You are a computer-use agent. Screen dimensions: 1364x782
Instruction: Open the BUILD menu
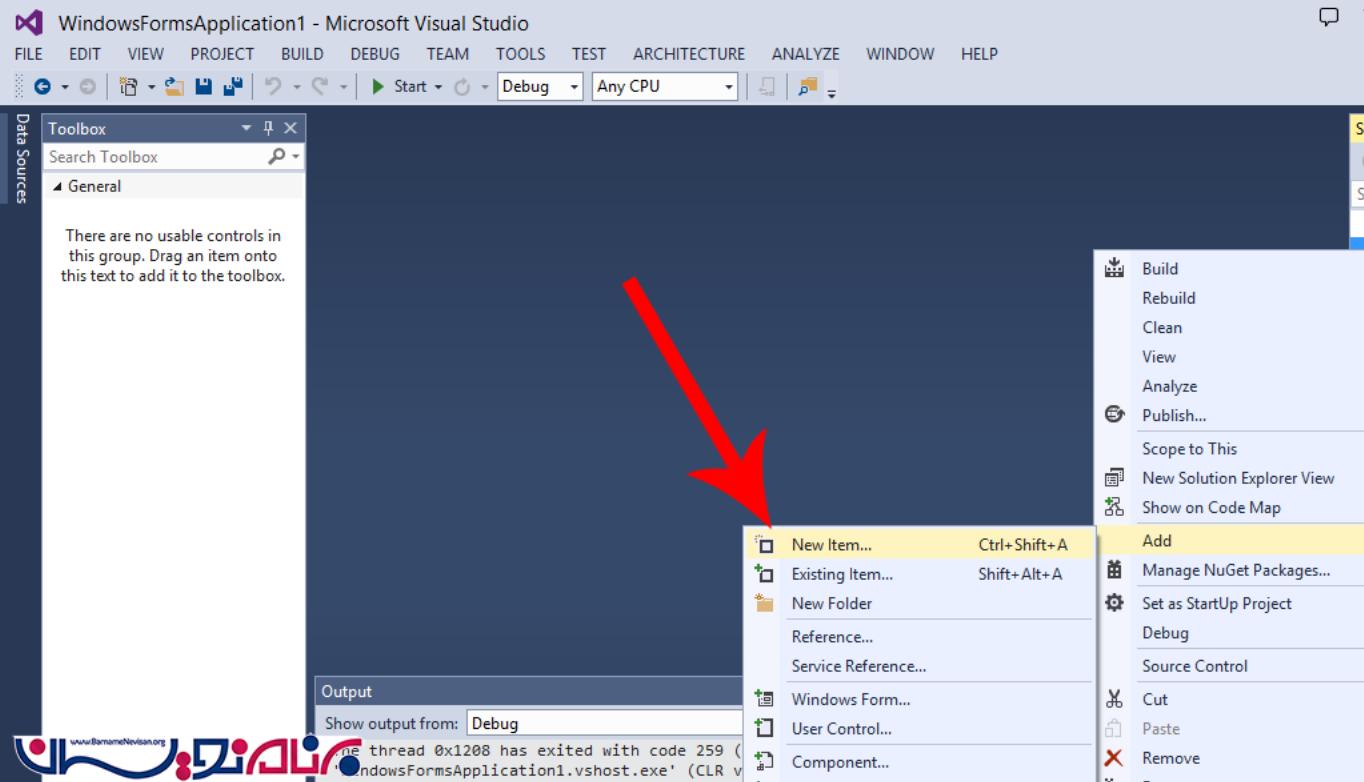pos(301,54)
